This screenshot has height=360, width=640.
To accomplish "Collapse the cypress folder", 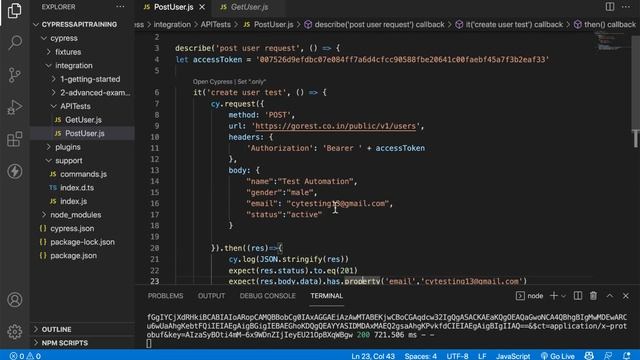I will click(x=64, y=38).
